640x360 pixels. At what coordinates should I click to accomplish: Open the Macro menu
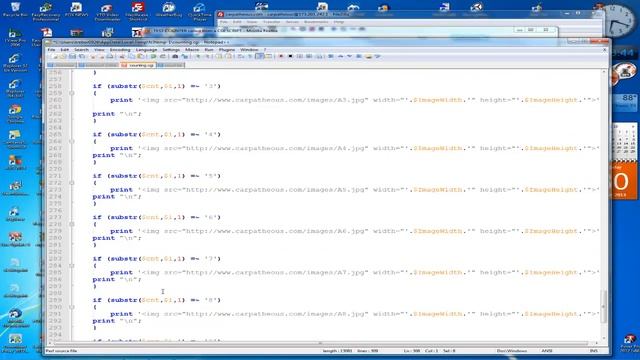click(192, 49)
